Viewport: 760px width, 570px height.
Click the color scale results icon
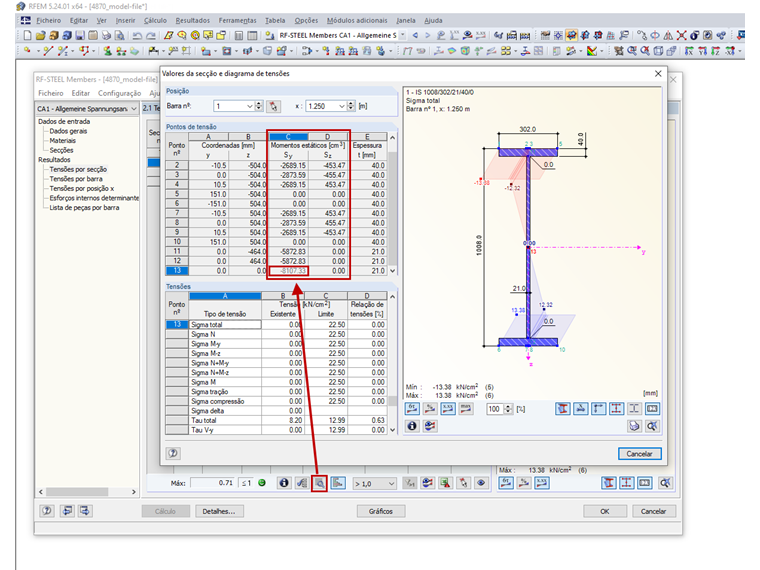coord(592,51)
